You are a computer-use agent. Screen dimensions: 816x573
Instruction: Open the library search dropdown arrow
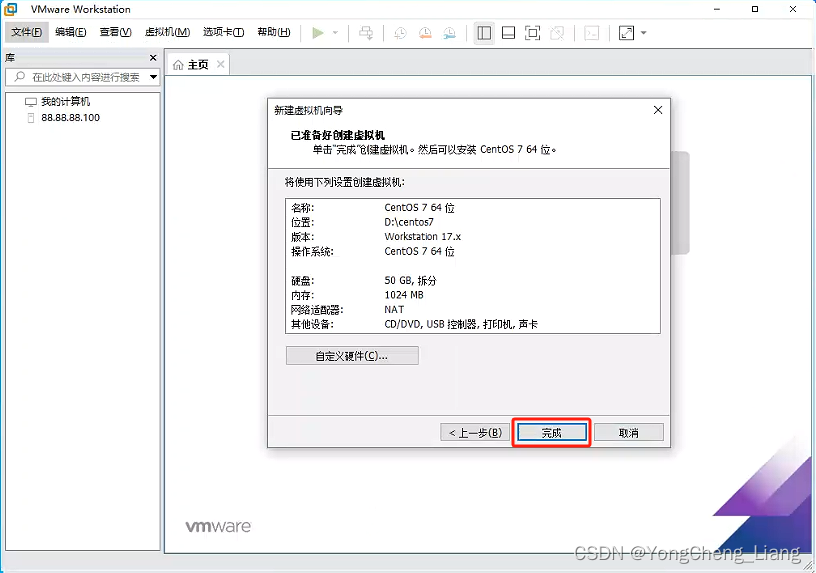click(x=154, y=77)
